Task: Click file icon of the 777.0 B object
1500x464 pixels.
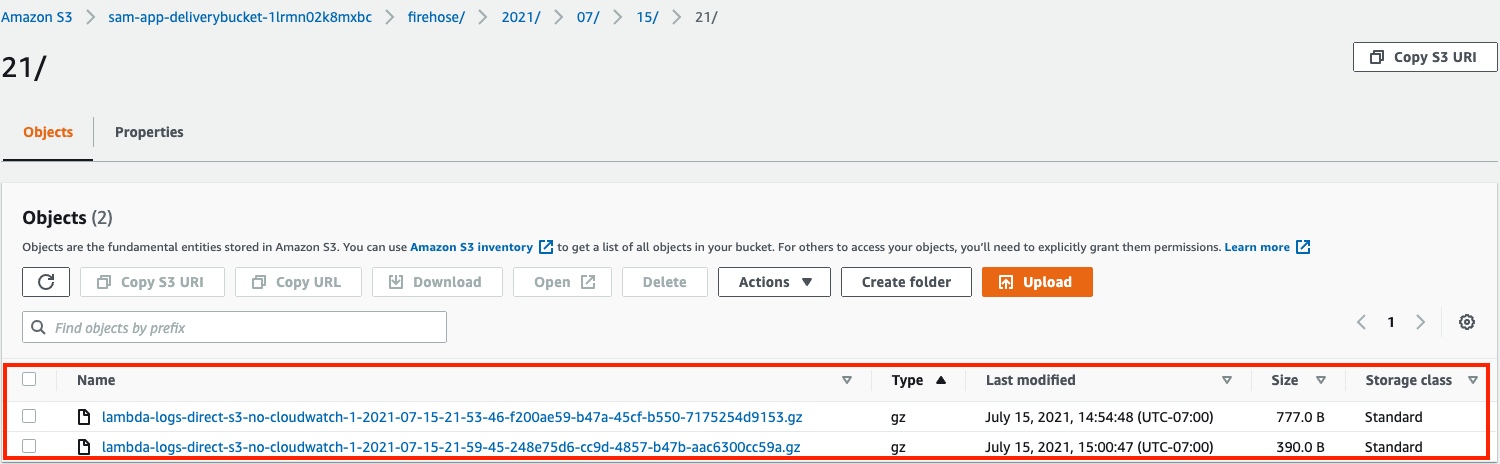Action: tap(85, 417)
